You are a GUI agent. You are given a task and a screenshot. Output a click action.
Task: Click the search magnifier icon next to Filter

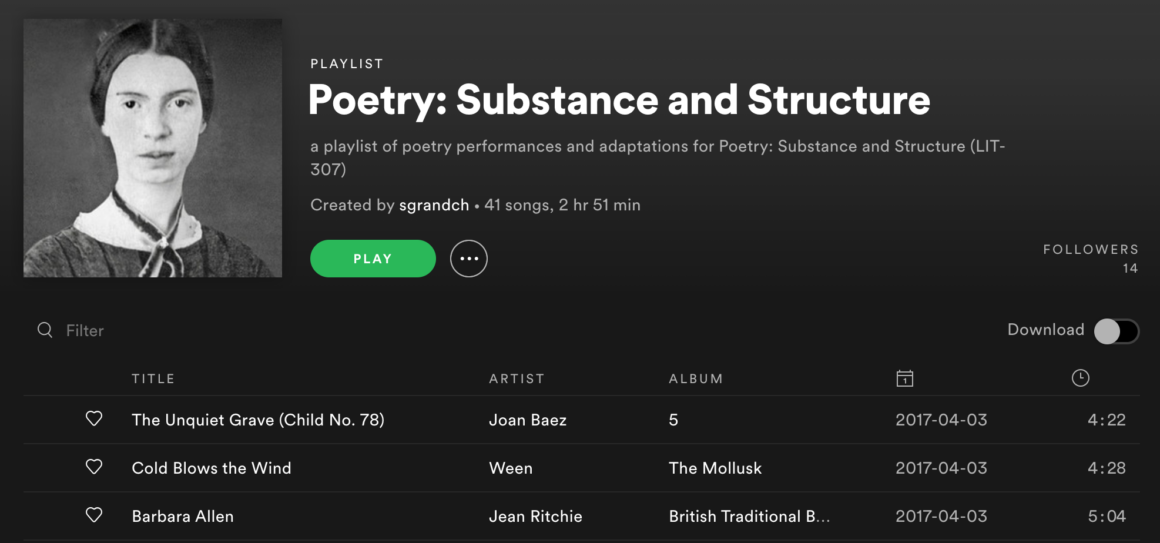point(45,330)
